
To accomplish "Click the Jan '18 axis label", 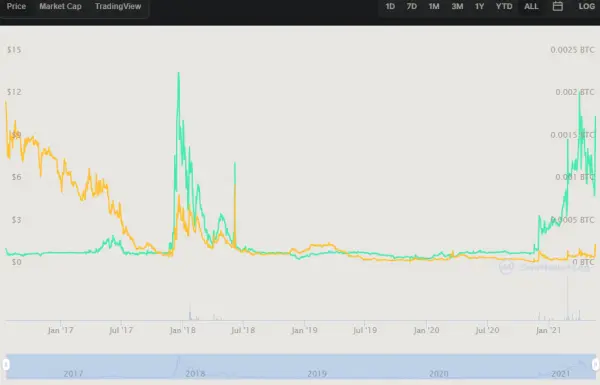I will [x=183, y=330].
